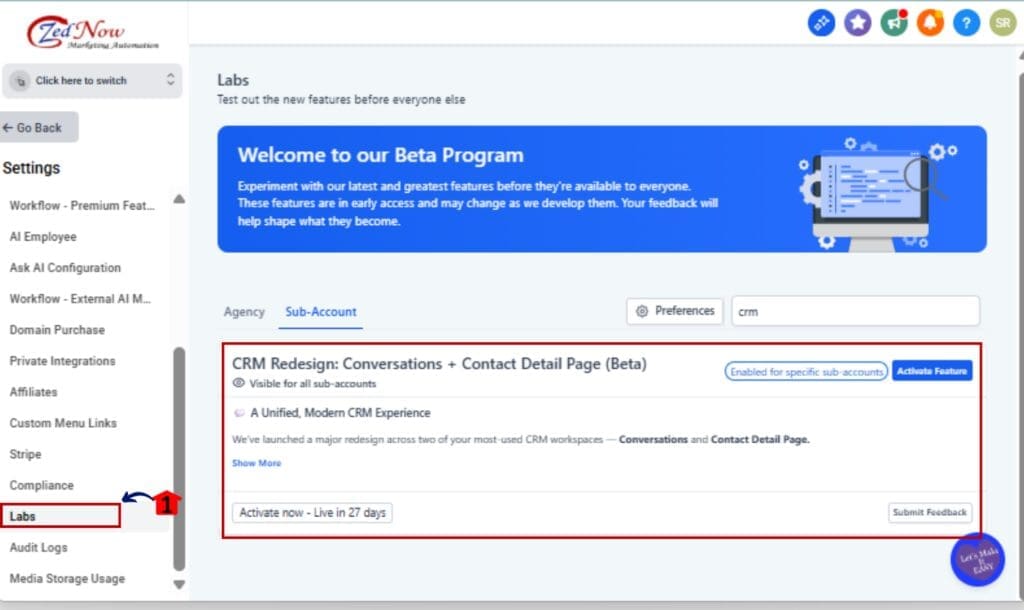
Task: Click the crm search input field
Action: pos(855,311)
